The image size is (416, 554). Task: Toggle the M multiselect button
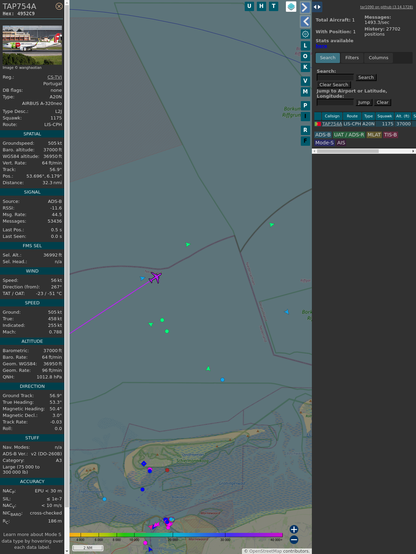pyautogui.click(x=305, y=92)
